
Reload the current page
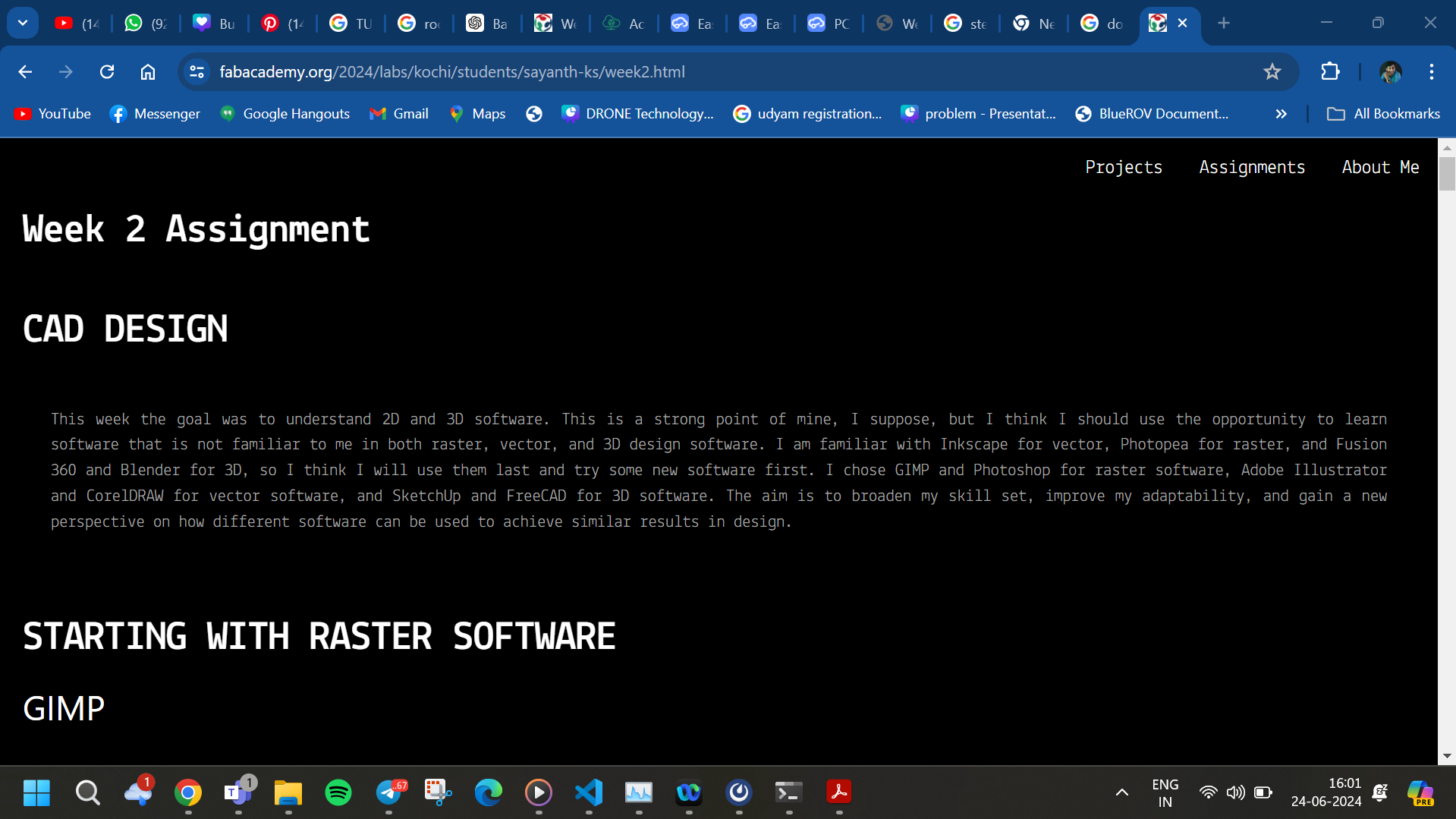[x=107, y=71]
